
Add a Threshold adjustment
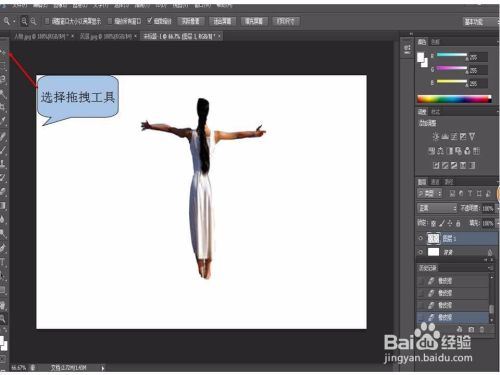[x=454, y=165]
